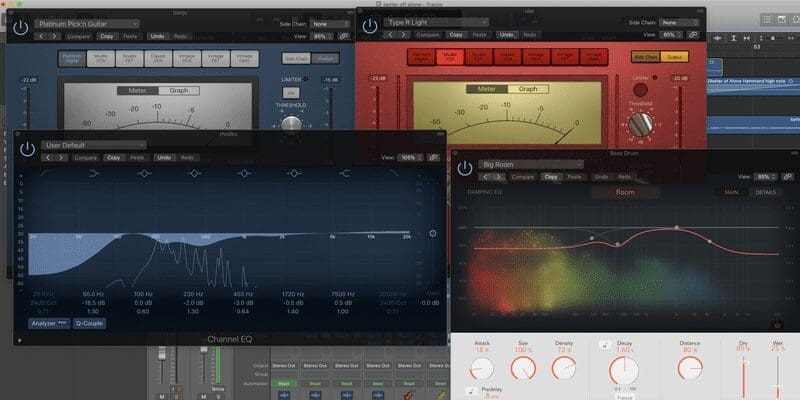This screenshot has width=800, height=400.
Task: Open Side Chain None menu in uke compressor
Action: [x=680, y=22]
